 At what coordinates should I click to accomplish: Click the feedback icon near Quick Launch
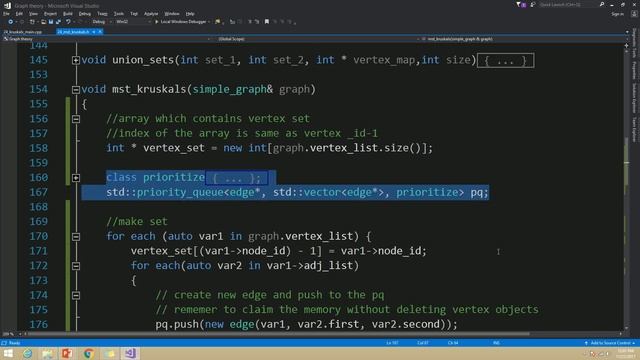[533, 4]
